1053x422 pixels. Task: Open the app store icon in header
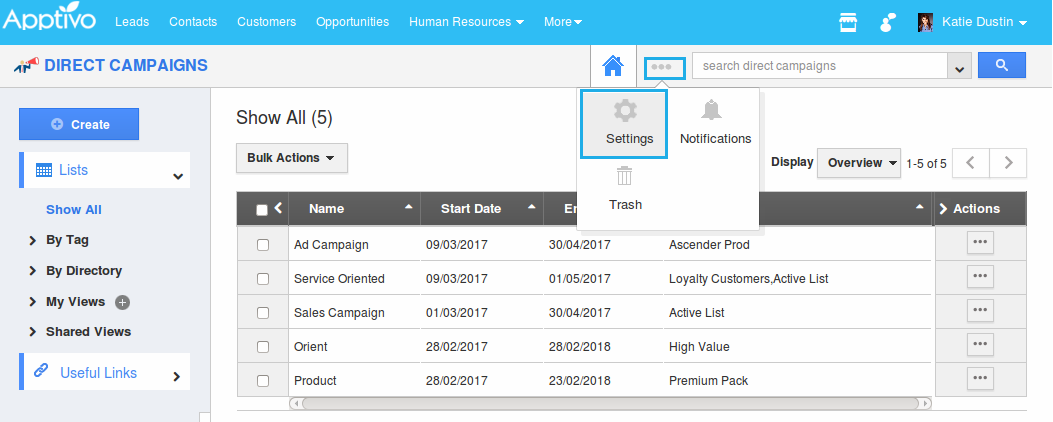click(848, 22)
